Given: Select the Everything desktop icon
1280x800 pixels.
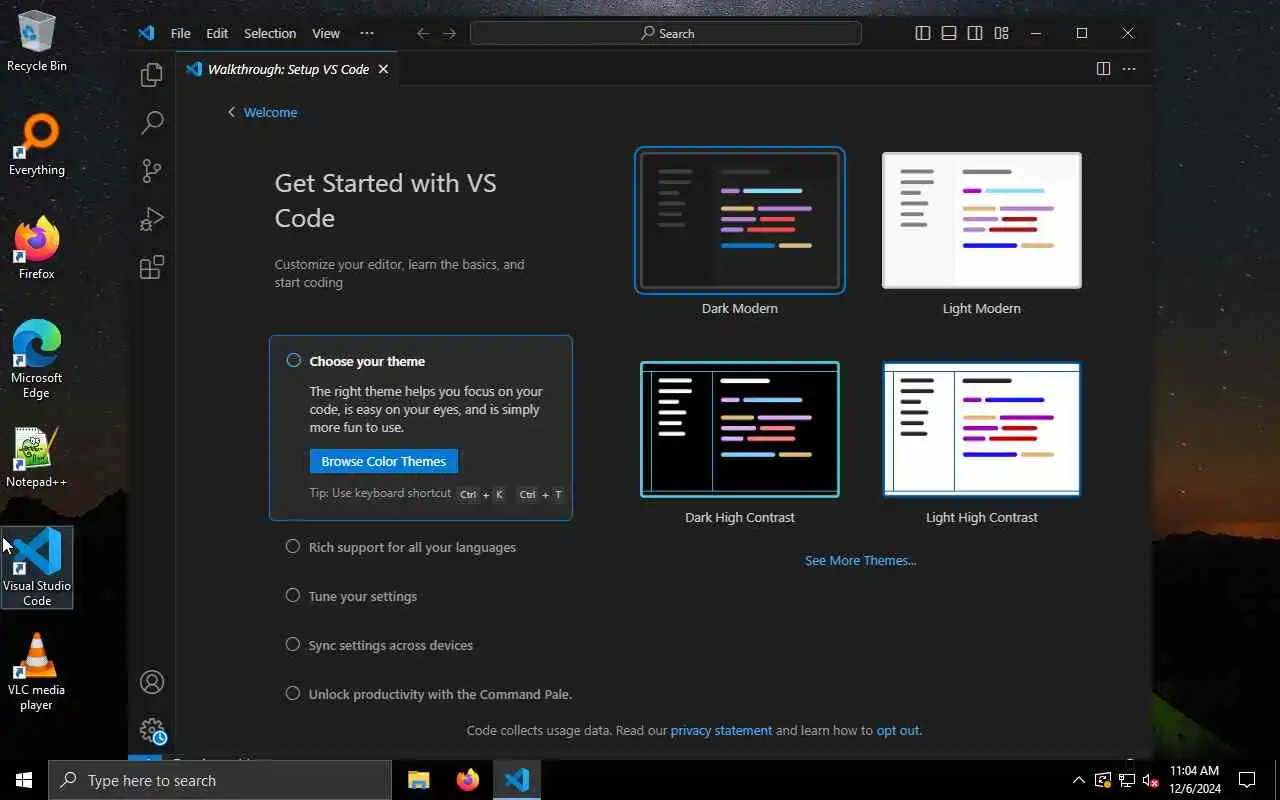Looking at the screenshot, I should click(x=37, y=146).
